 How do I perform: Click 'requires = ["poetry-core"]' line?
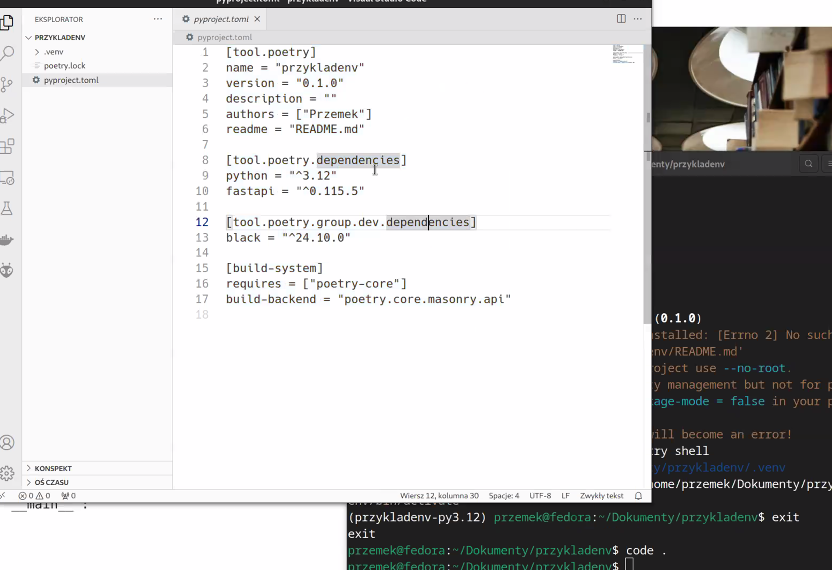coord(316,284)
